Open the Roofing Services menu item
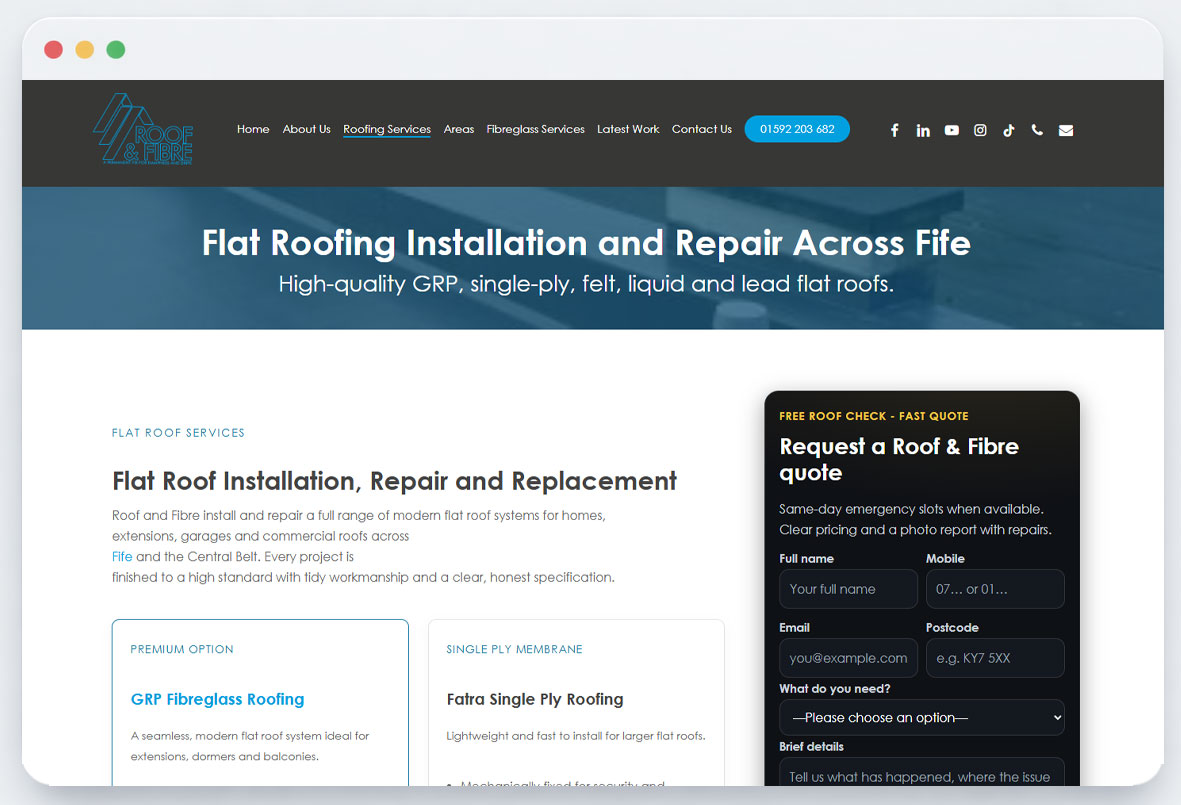Viewport: 1181px width, 805px height. pyautogui.click(x=387, y=129)
